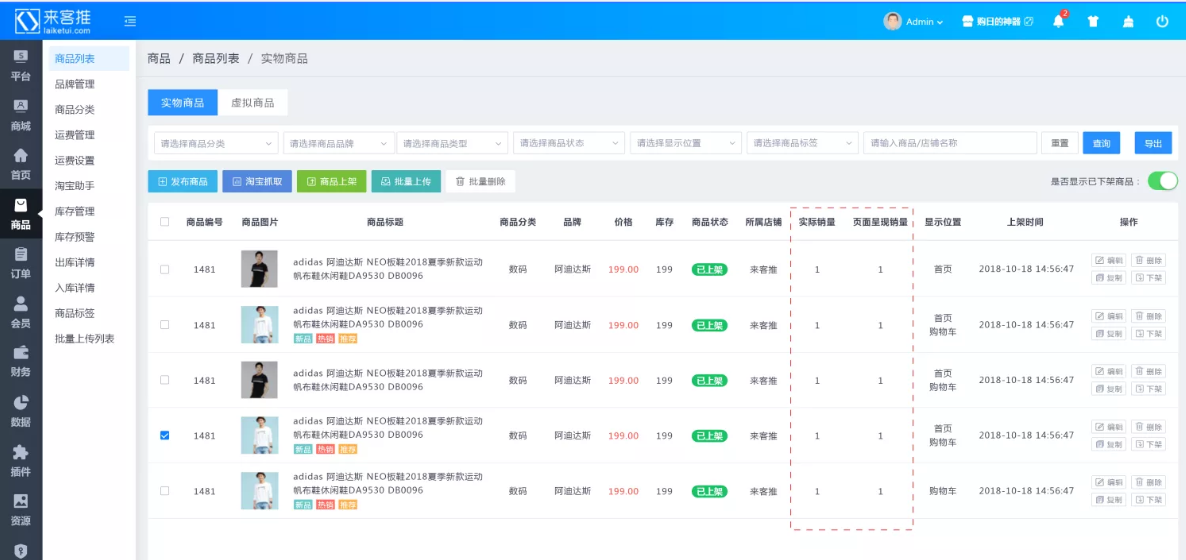Viewport: 1186px width, 560px height.
Task: Focus the 请输入商品/店铺名称 search field
Action: [950, 143]
